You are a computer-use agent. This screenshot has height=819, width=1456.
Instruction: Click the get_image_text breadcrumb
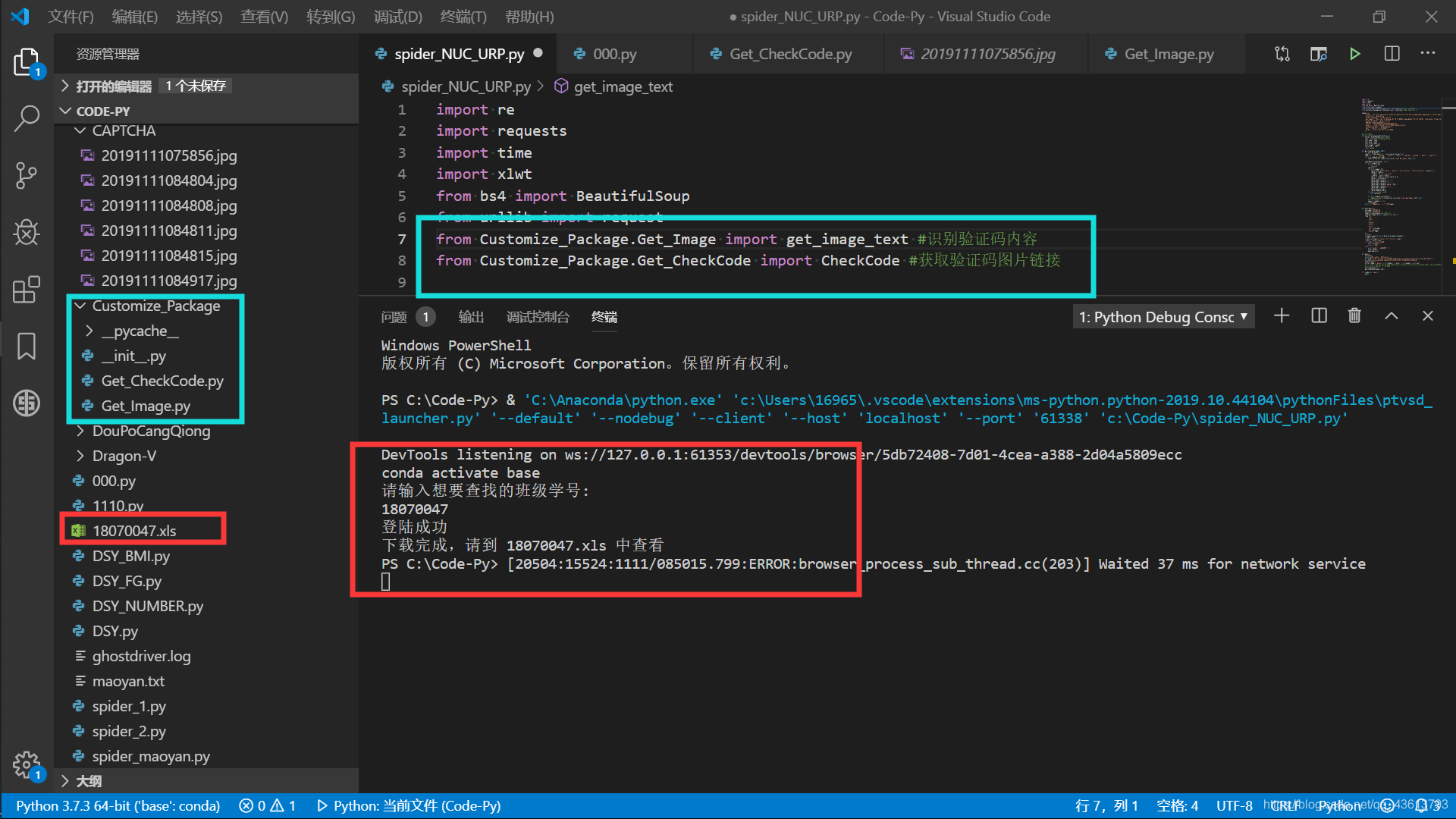[613, 86]
